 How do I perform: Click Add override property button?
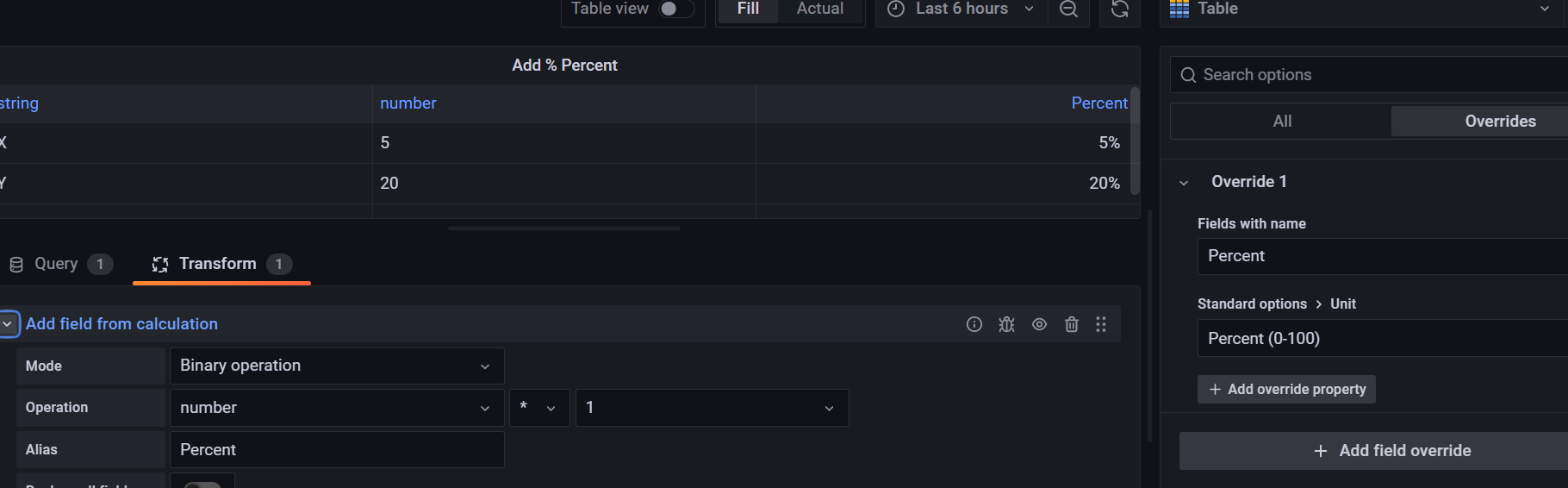(1286, 390)
